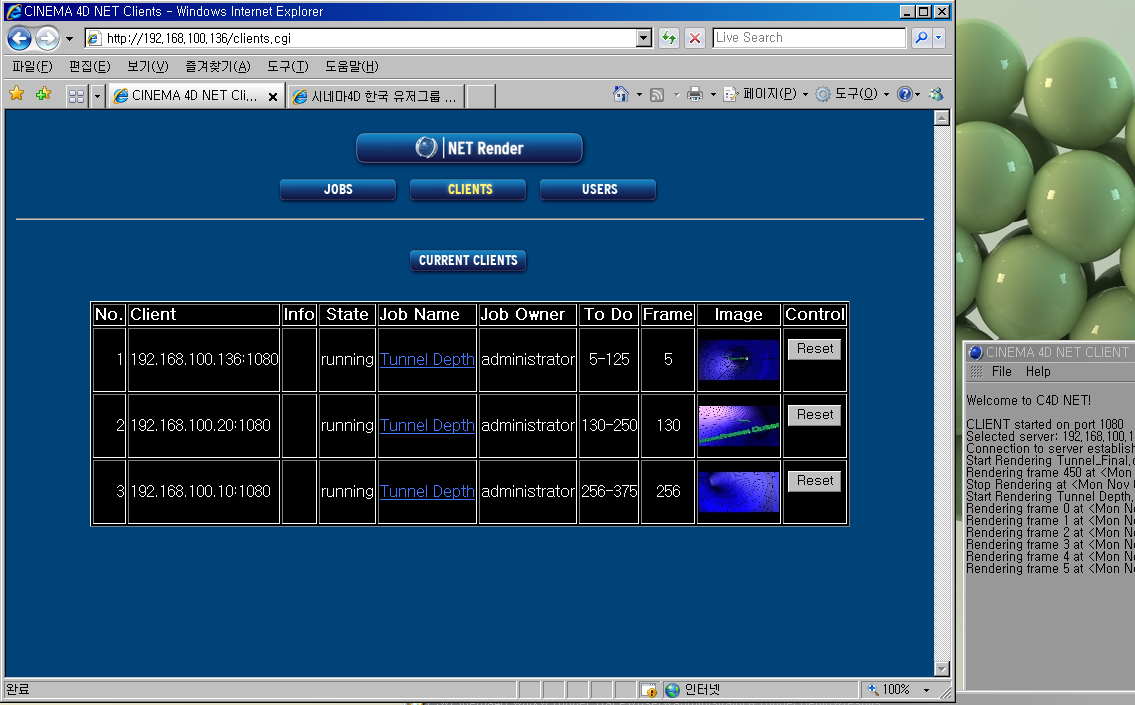This screenshot has height=705, width=1135.
Task: Switch to the 시네마4D 한국 유저그룹 tab
Action: pyautogui.click(x=375, y=96)
